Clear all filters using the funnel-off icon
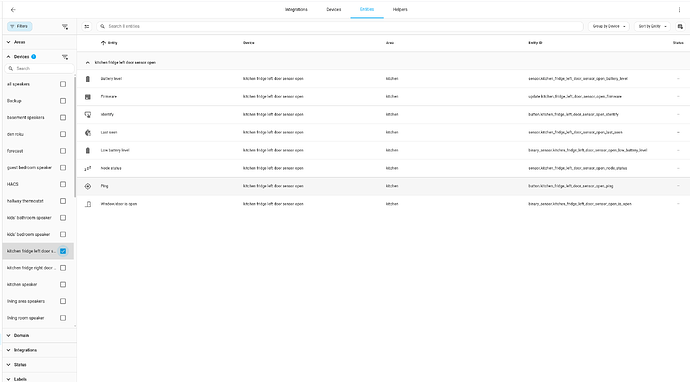Screen dimensions: 690x382 (x=65, y=27)
